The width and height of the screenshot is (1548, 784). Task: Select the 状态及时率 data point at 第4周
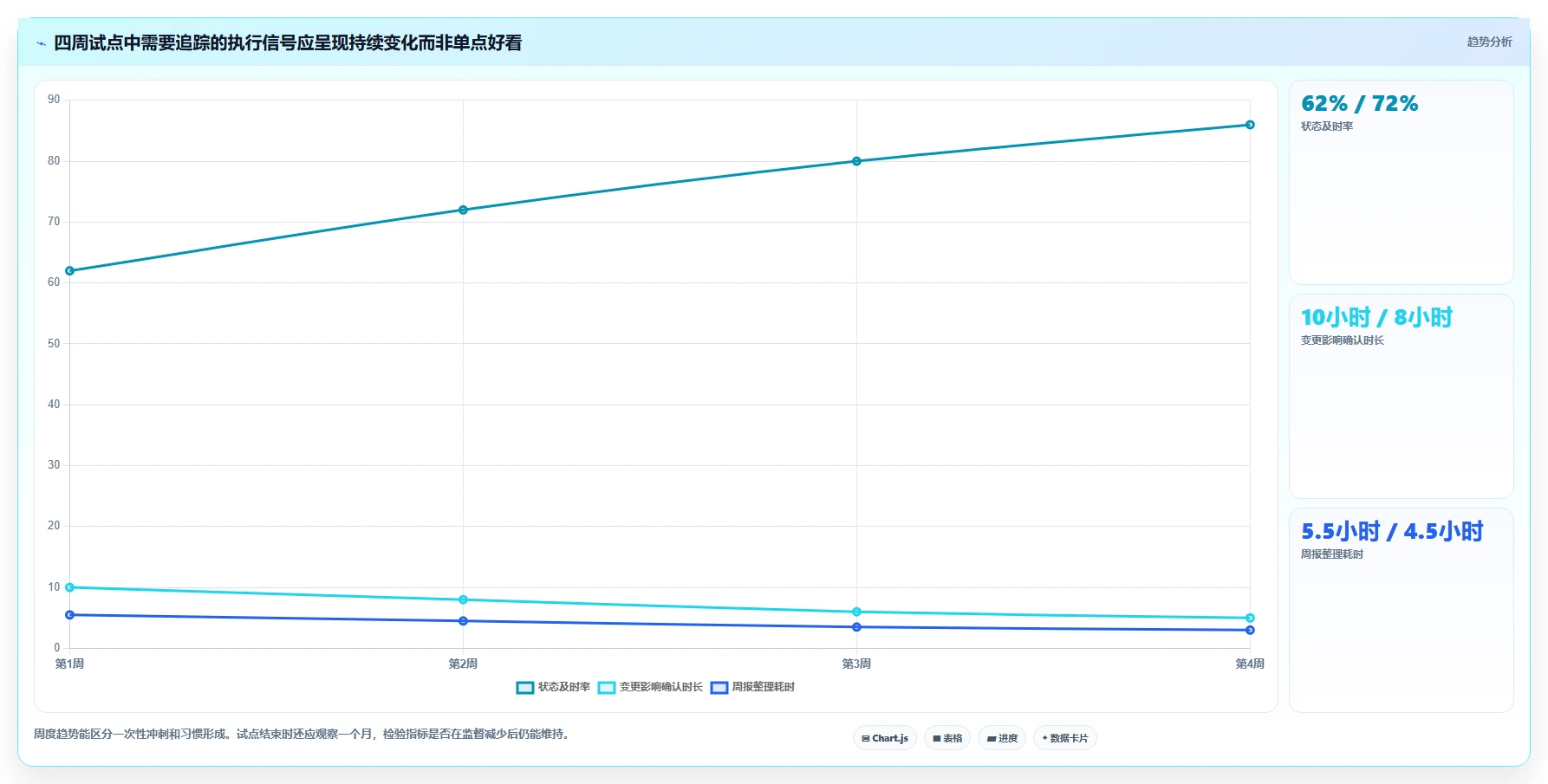pyautogui.click(x=1250, y=125)
